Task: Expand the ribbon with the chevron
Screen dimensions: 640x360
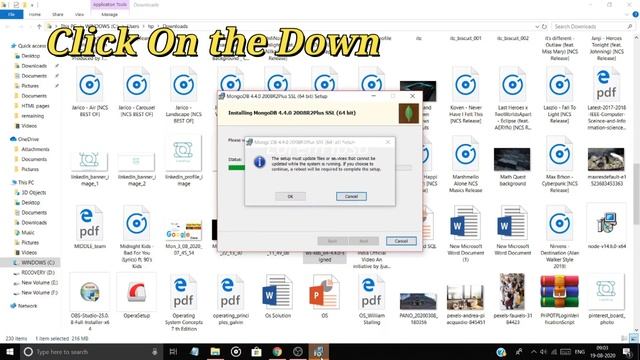Action: (x=627, y=14)
